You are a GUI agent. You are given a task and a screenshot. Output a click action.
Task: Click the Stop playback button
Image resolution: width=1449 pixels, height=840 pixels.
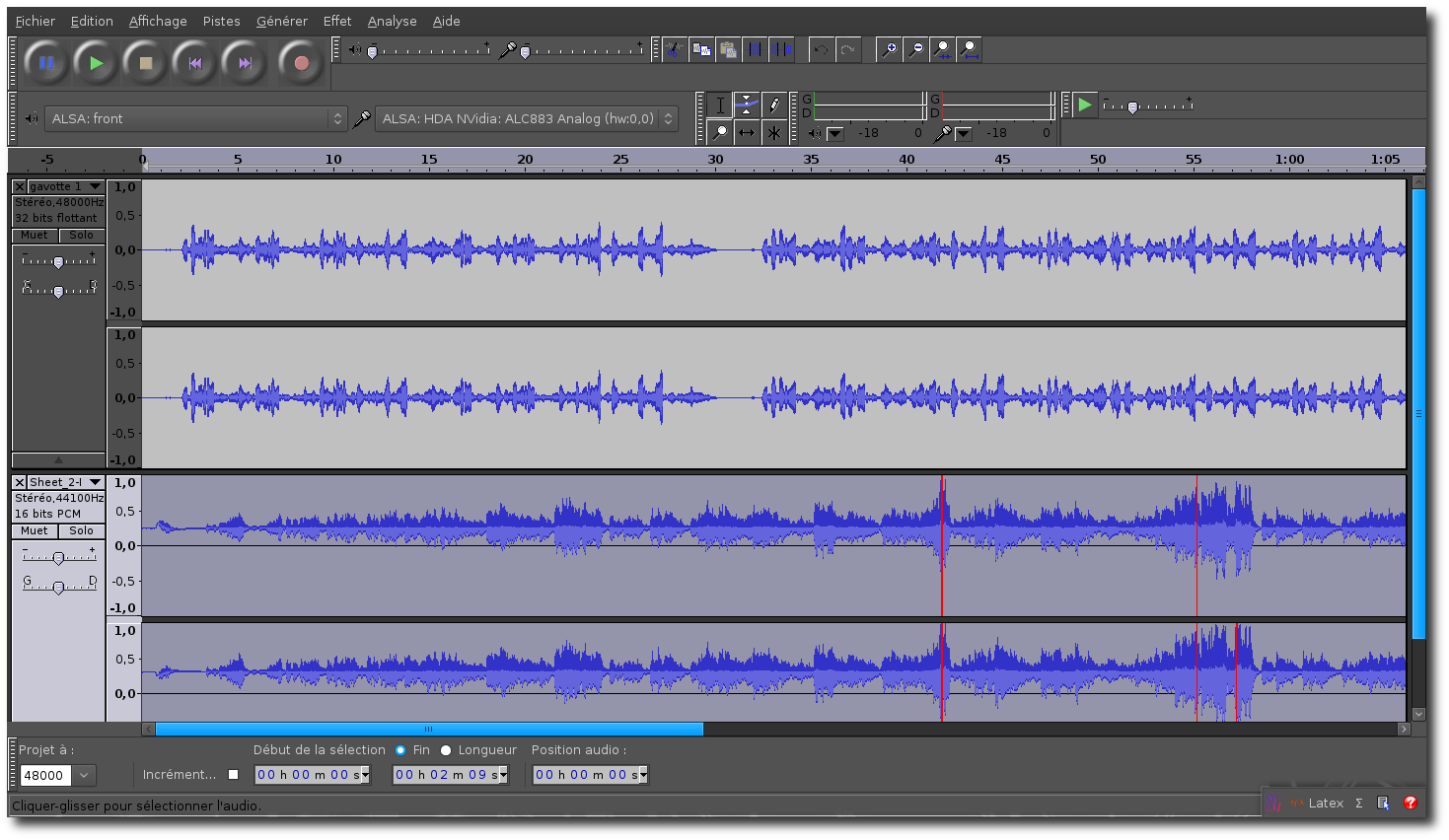point(146,63)
